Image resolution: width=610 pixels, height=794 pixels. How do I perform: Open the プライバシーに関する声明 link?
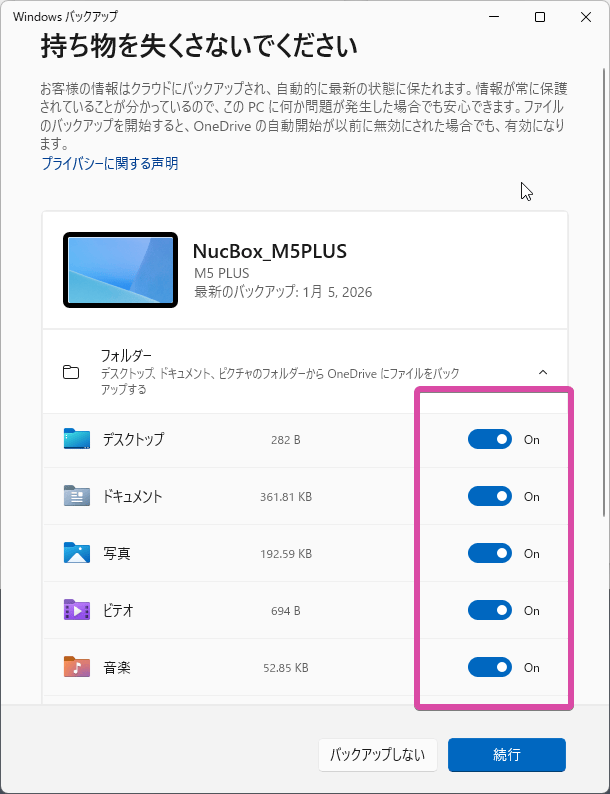coord(110,163)
